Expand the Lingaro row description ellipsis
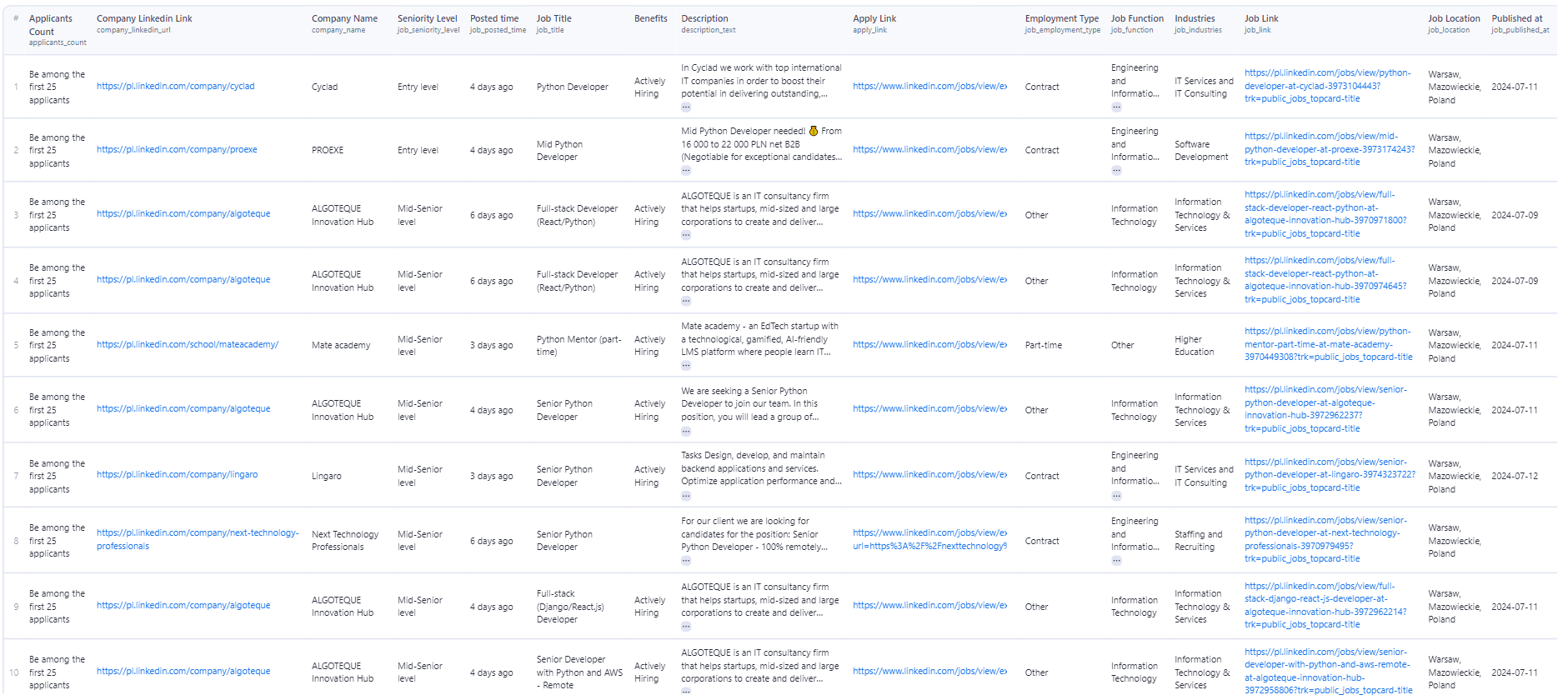The width and height of the screenshot is (1568, 695). click(685, 495)
